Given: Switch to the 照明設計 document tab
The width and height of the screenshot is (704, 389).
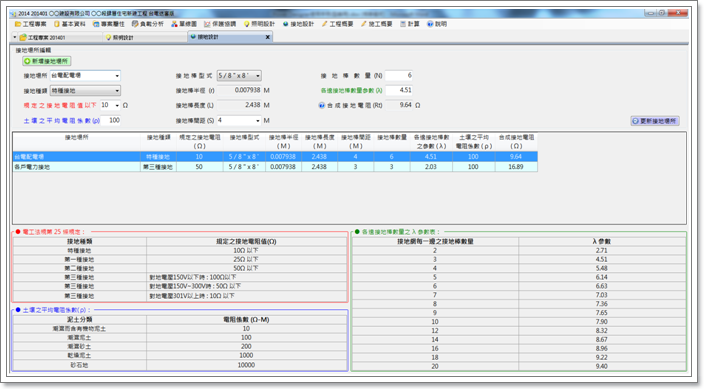Looking at the screenshot, I should pos(145,37).
